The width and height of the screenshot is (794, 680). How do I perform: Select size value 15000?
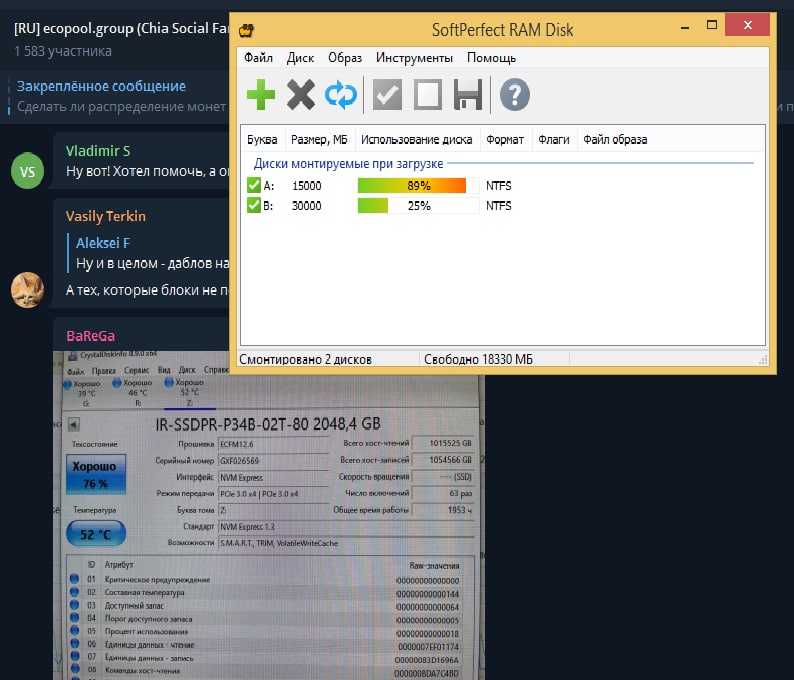306,186
